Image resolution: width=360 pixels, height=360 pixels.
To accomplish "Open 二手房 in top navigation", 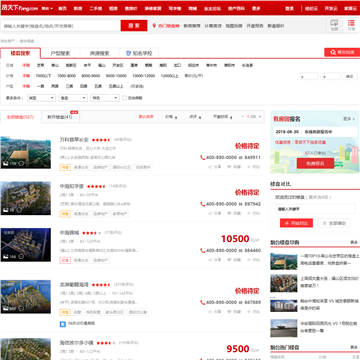I will pos(96,8).
